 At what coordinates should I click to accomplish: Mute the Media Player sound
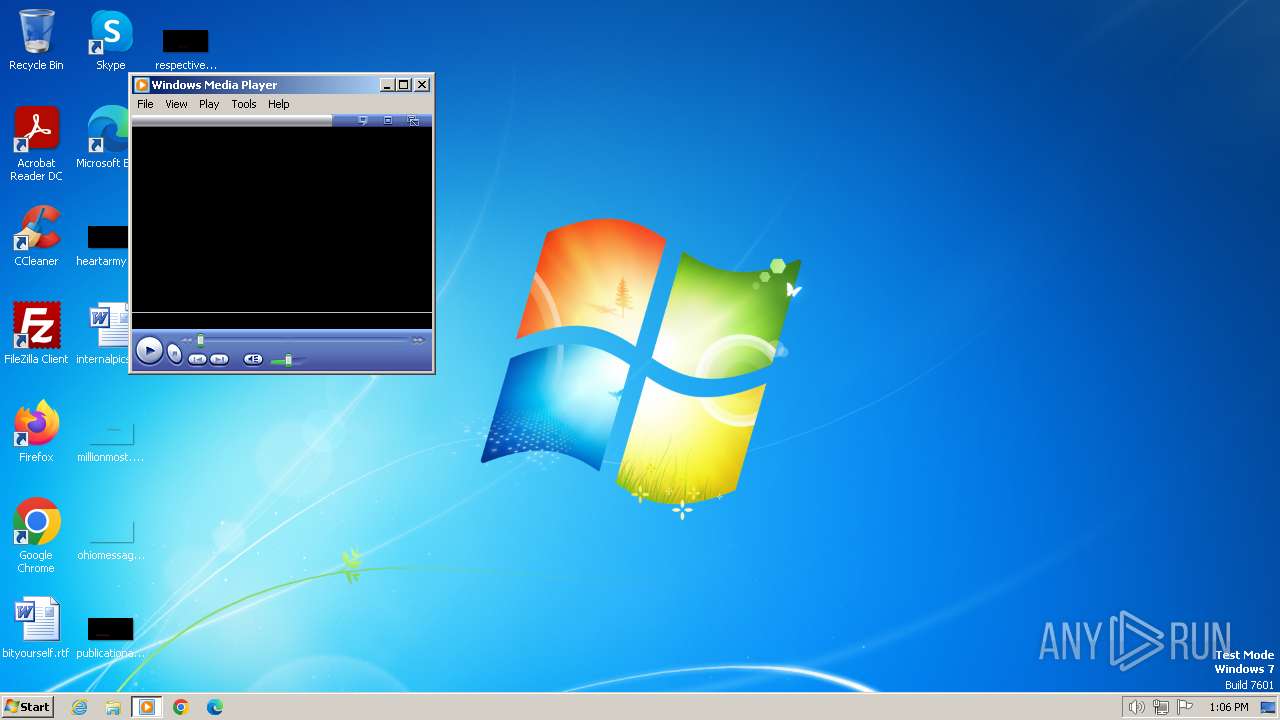pyautogui.click(x=253, y=359)
